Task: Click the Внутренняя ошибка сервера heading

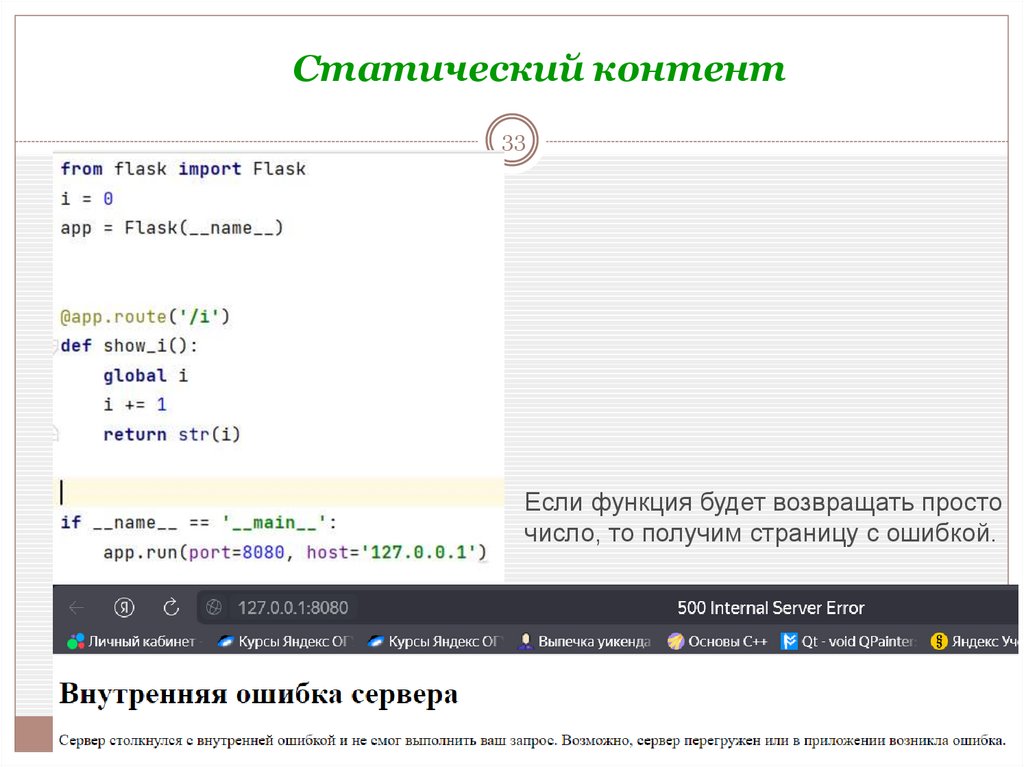Action: coord(259,694)
